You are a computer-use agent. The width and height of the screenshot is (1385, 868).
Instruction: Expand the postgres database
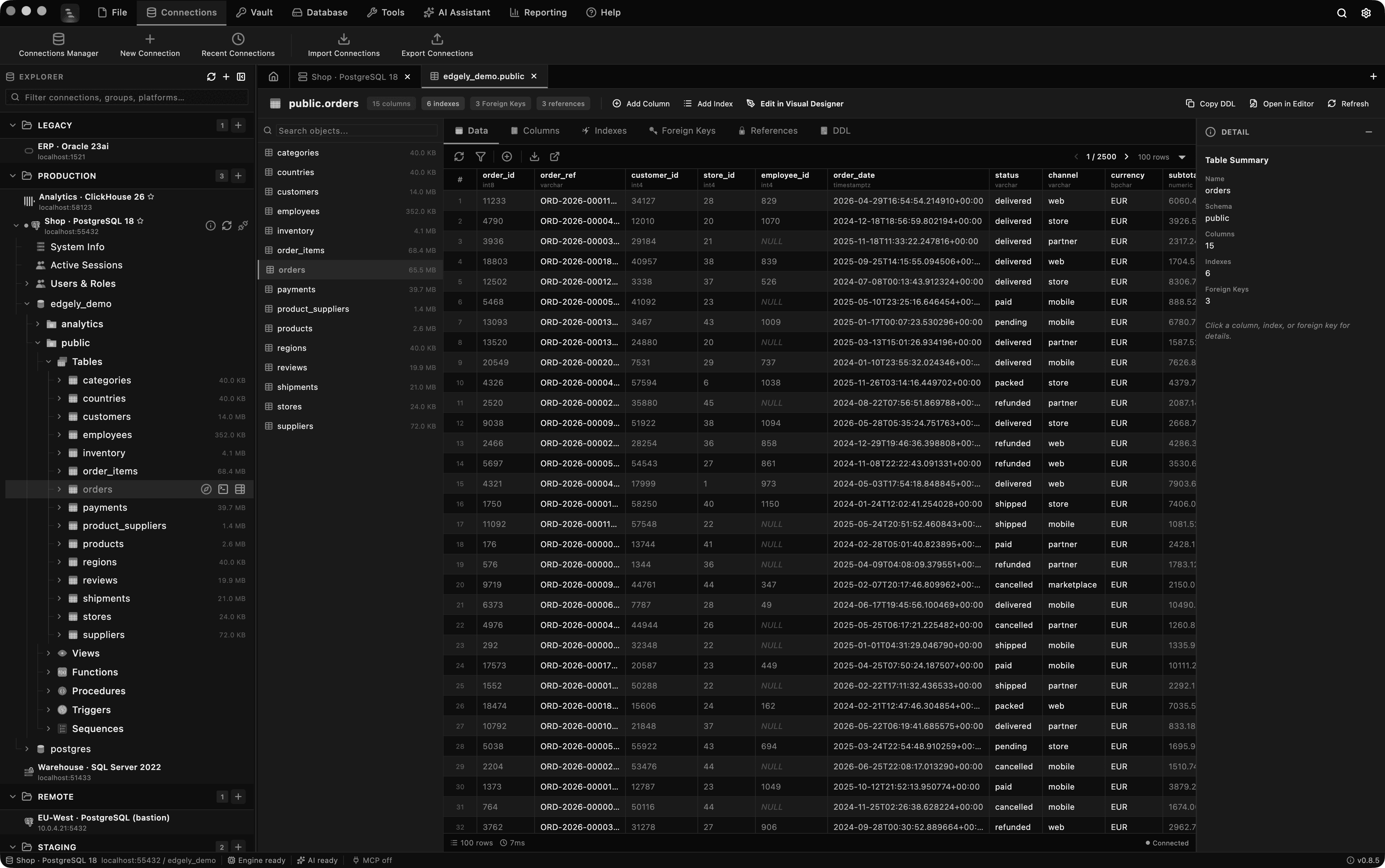(x=26, y=748)
